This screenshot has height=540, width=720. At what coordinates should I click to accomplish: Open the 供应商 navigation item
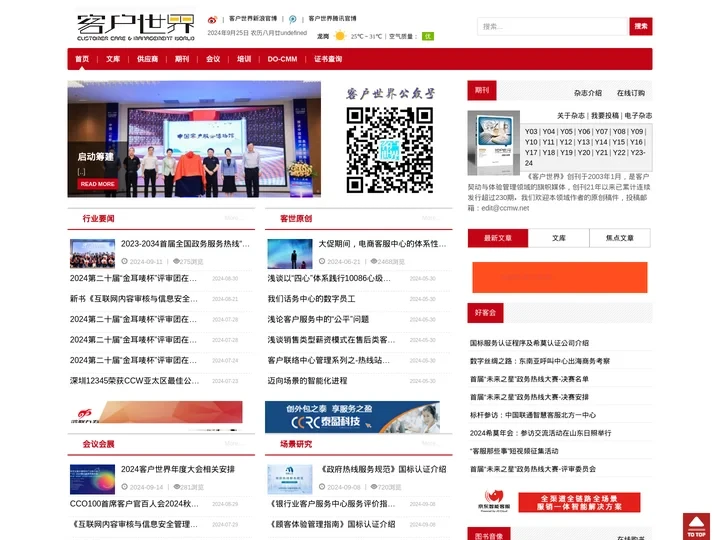coord(147,59)
